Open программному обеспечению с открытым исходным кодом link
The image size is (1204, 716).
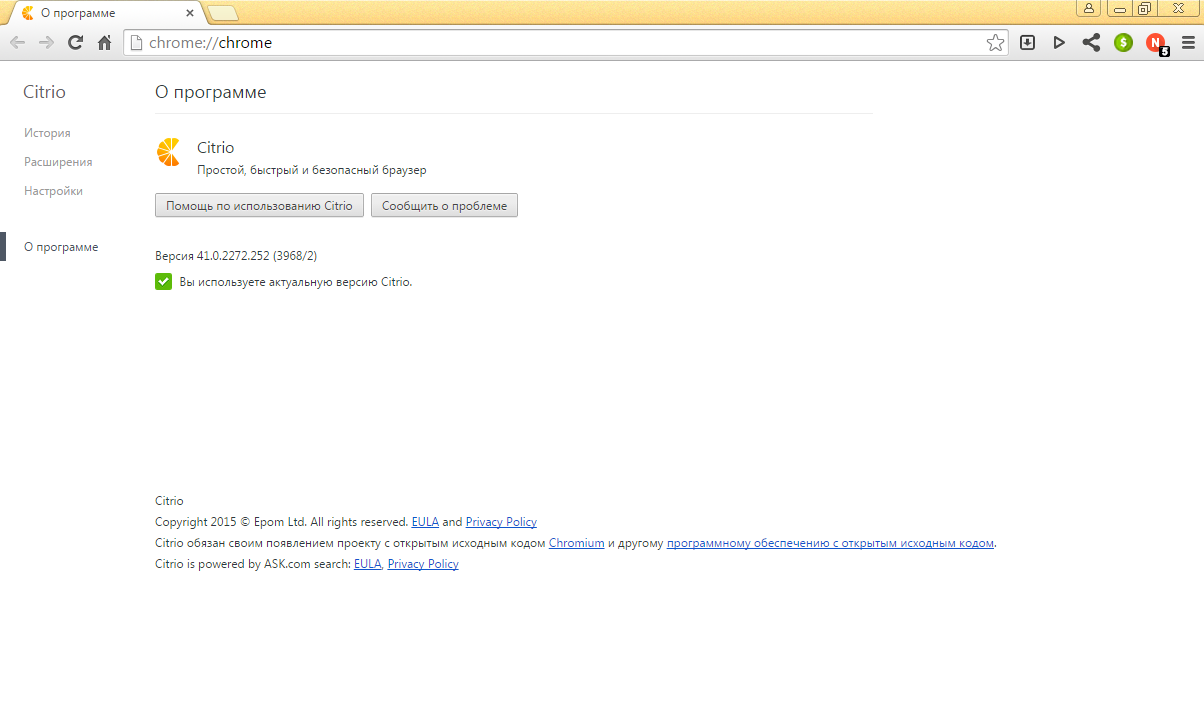pos(830,543)
